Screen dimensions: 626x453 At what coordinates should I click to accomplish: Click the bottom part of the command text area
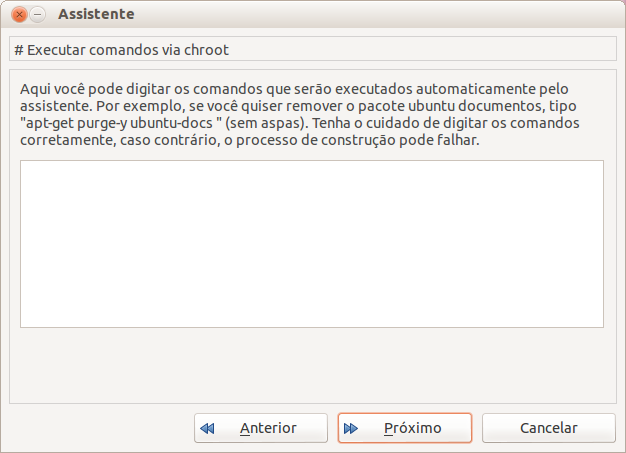(x=312, y=317)
